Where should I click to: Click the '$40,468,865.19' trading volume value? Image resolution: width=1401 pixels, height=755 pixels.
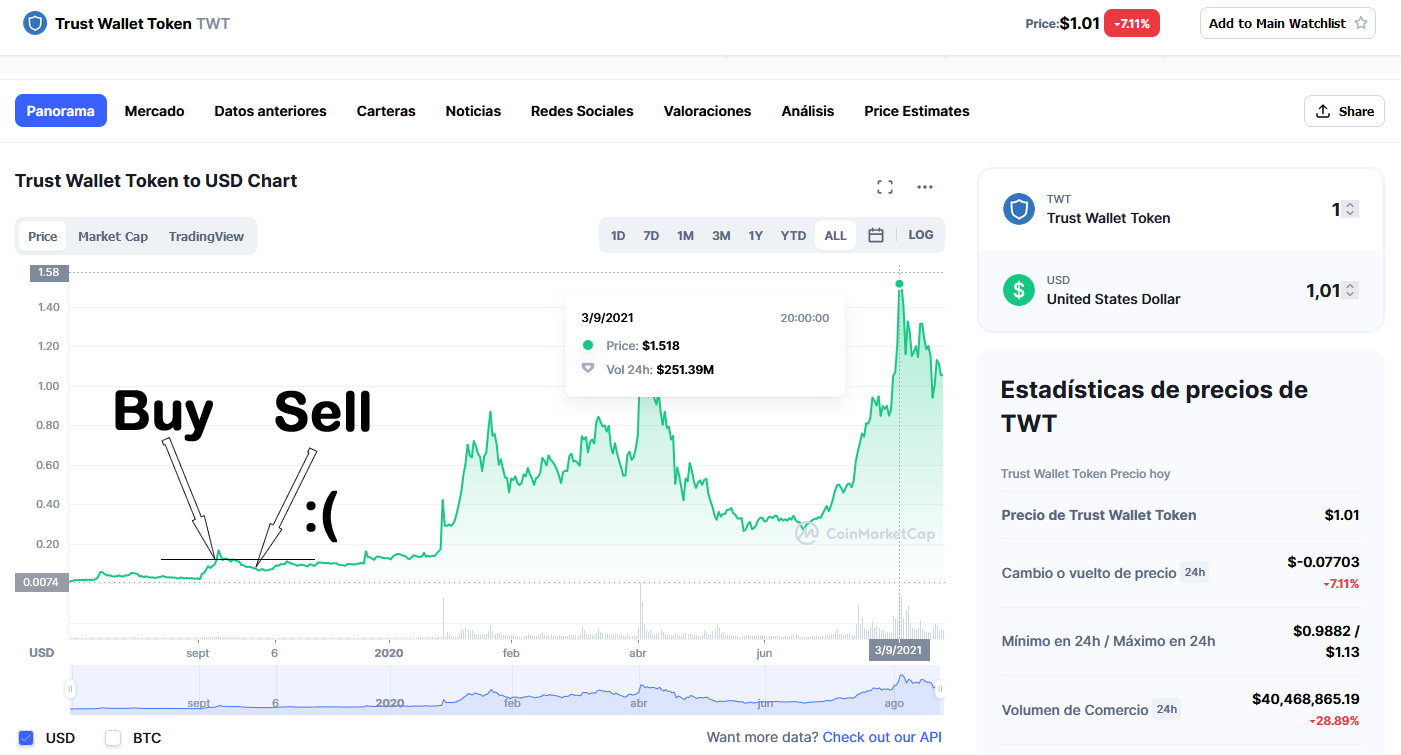(x=1306, y=699)
